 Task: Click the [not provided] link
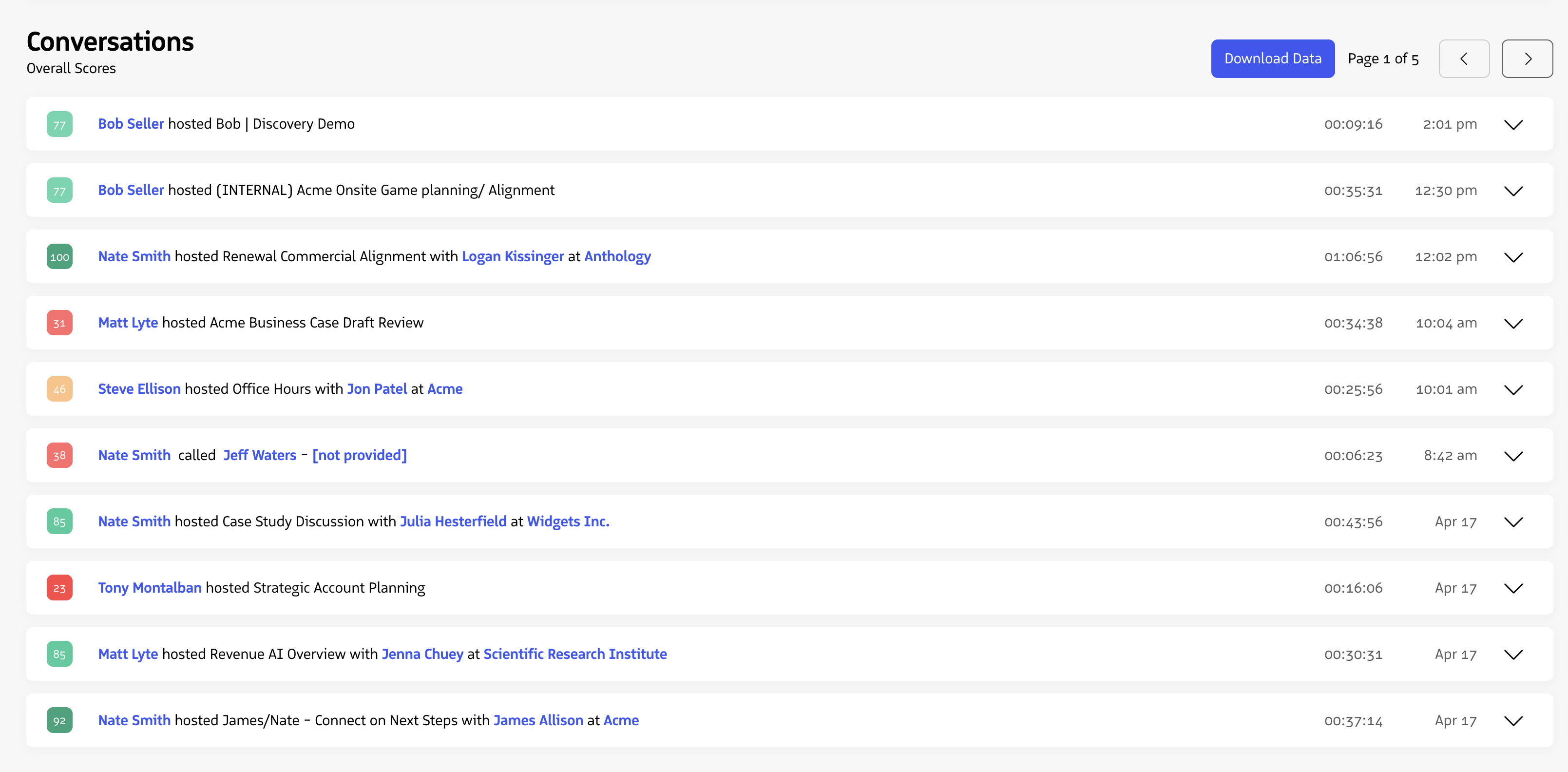[x=359, y=455]
